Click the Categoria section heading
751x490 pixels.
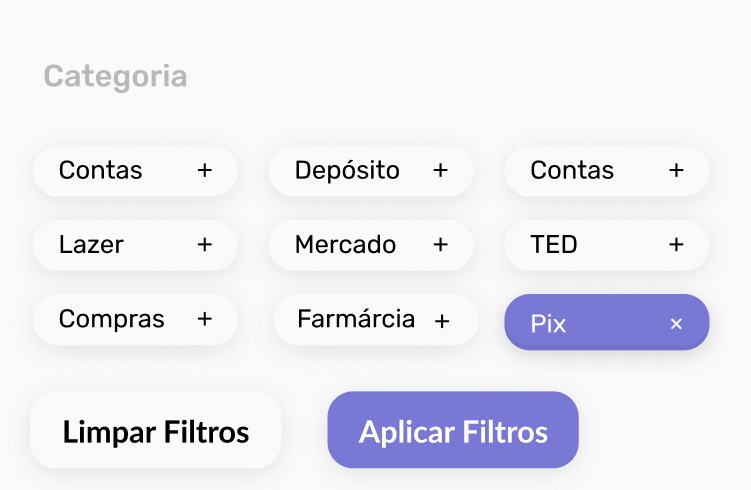point(115,77)
